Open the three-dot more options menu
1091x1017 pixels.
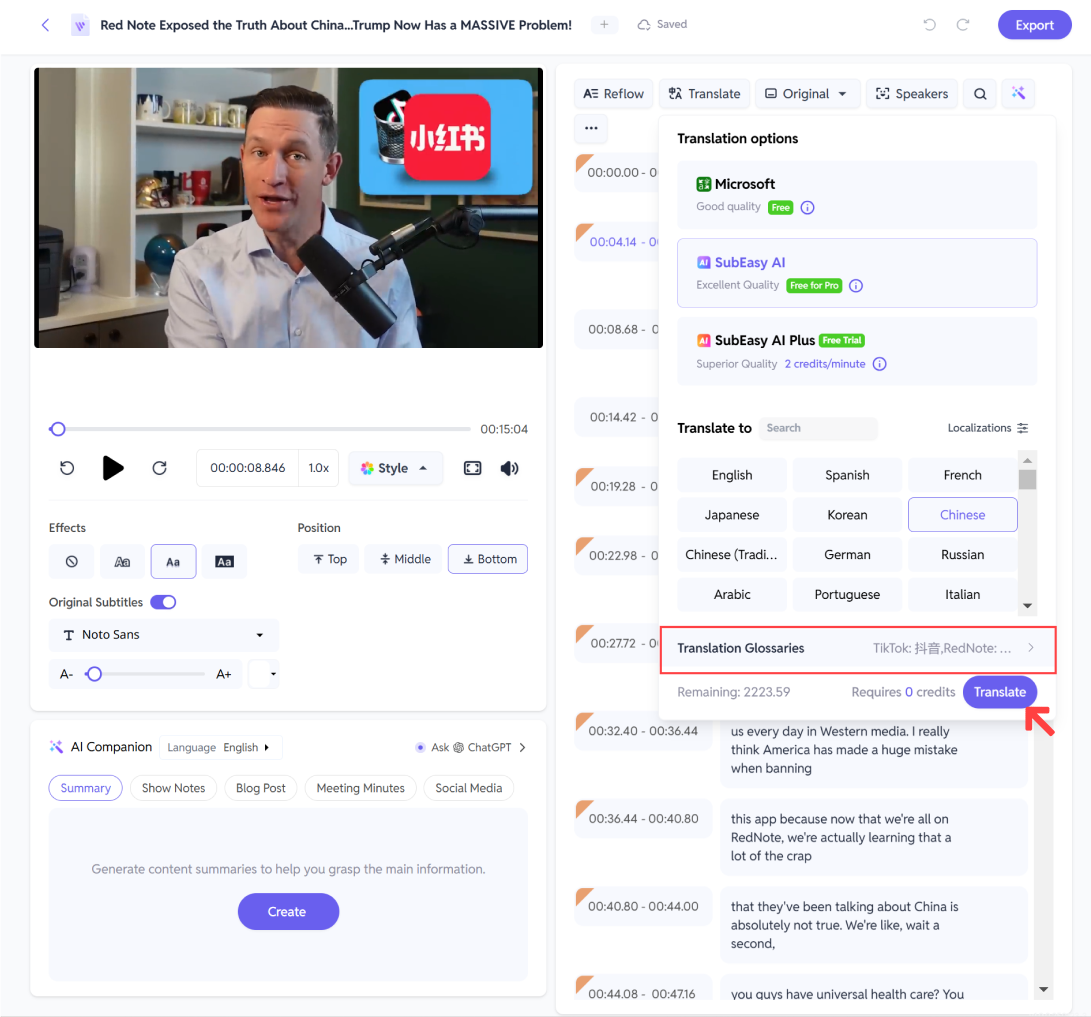[591, 128]
